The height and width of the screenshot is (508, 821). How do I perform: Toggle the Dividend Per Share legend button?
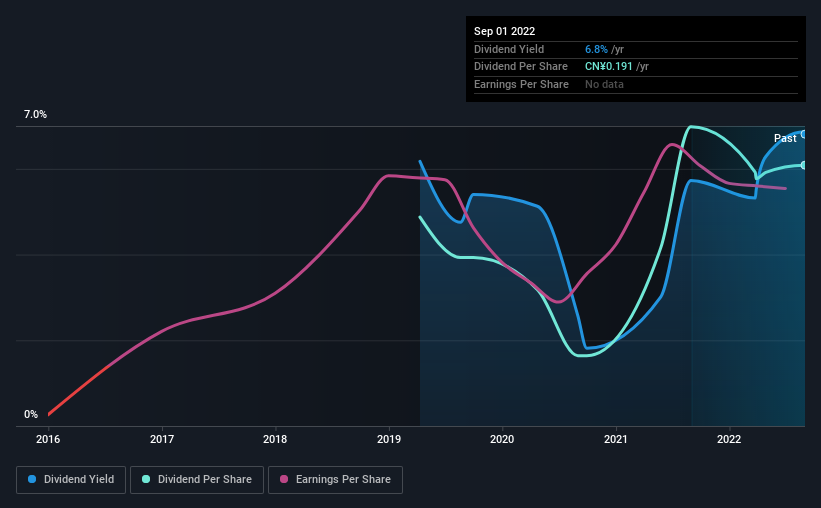point(197,480)
